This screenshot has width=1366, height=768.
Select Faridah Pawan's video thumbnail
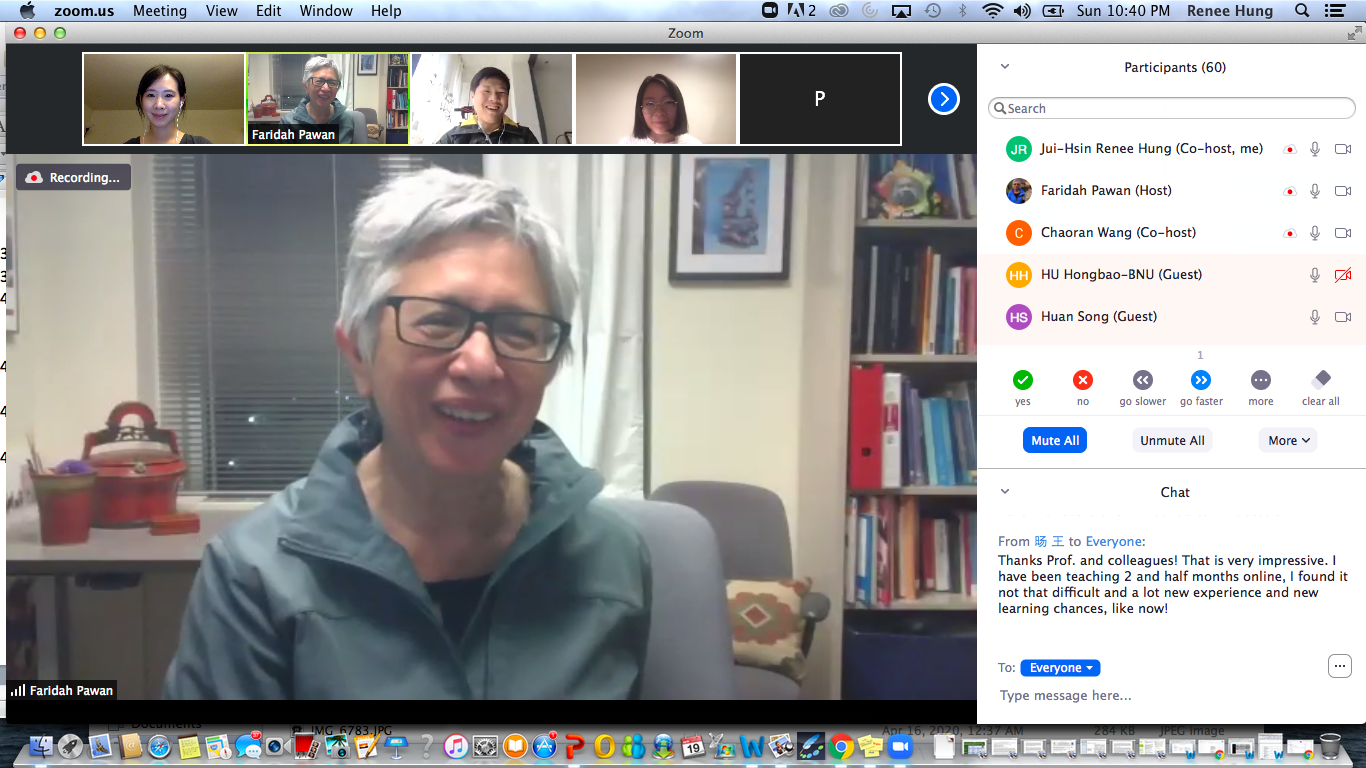click(x=328, y=99)
